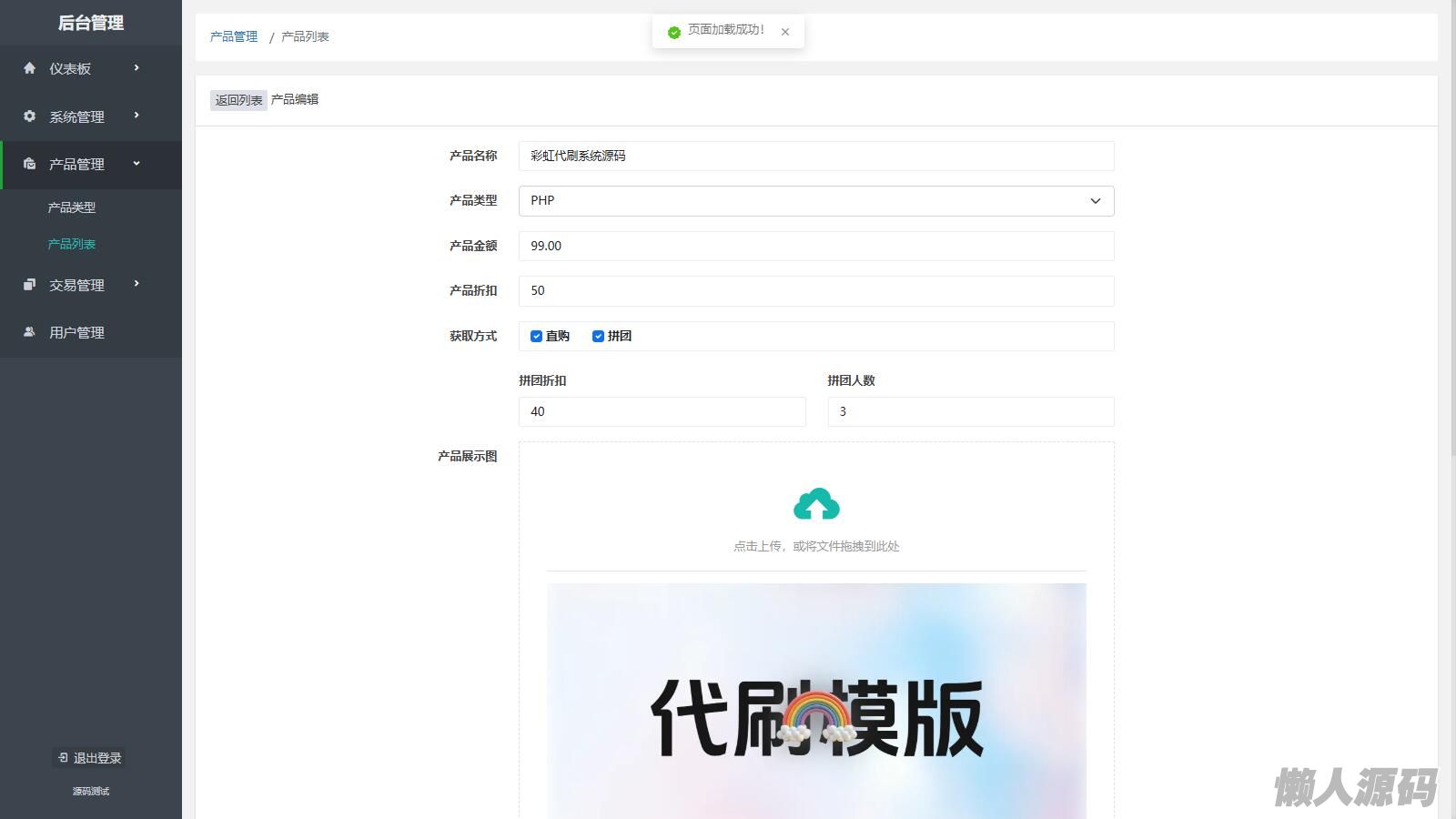This screenshot has height=819, width=1456.
Task: Click the 产品类型 field label
Action: pyautogui.click(x=473, y=200)
